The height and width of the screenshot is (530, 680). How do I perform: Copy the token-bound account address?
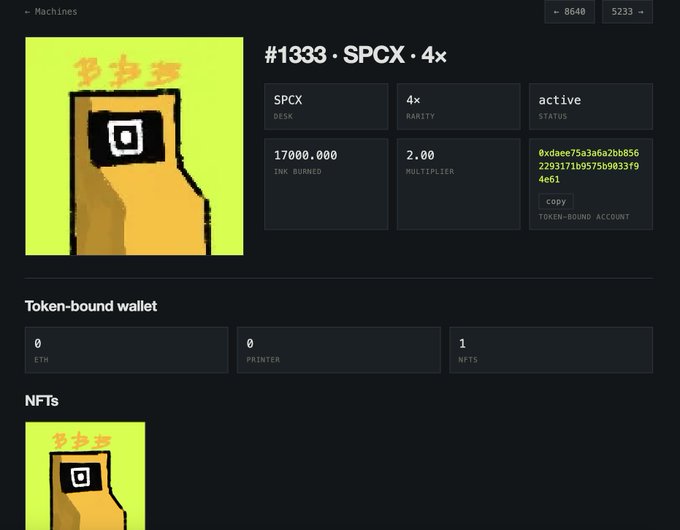tap(556, 201)
